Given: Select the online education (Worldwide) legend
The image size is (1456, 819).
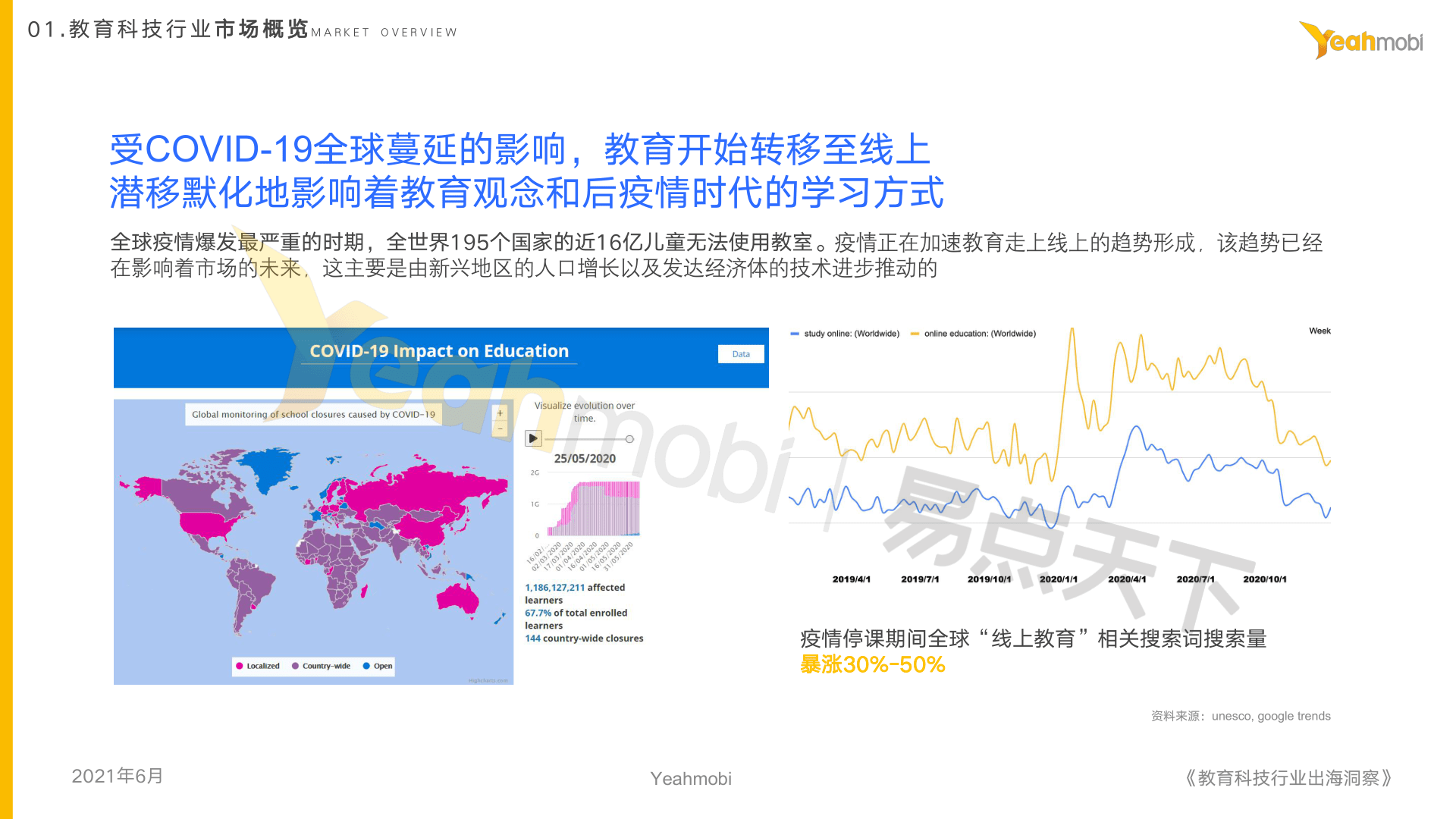Looking at the screenshot, I should coord(973,334).
